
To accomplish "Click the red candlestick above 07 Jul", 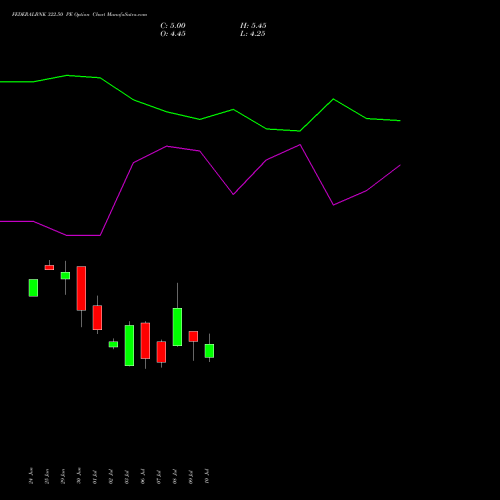I will coord(161,352).
